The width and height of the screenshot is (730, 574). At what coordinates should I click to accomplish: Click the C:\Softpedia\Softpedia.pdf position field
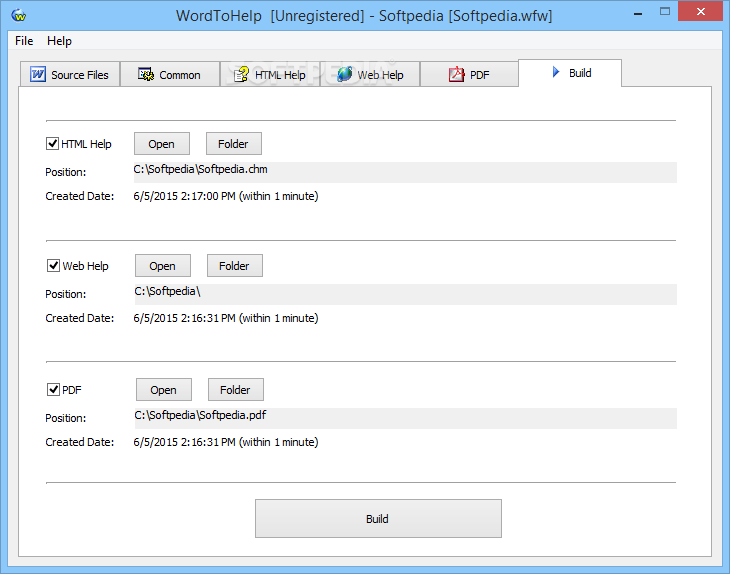click(x=405, y=418)
